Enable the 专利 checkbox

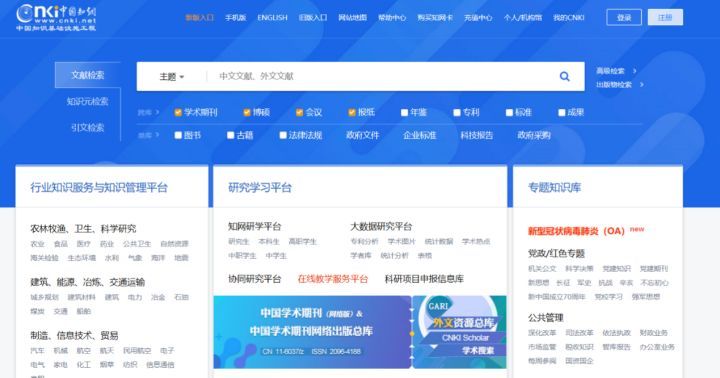tap(457, 113)
